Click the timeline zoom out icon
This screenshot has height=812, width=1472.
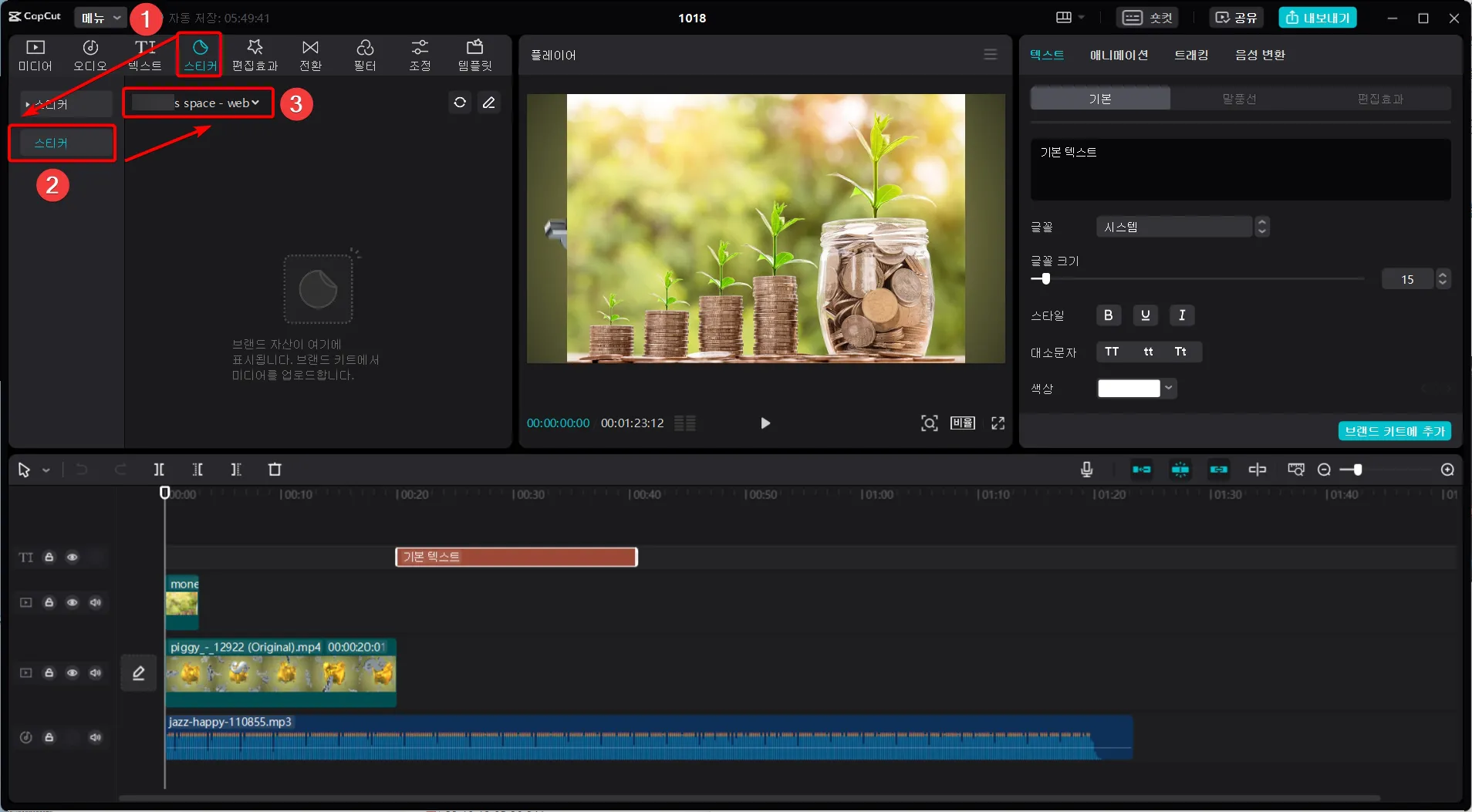1324,470
